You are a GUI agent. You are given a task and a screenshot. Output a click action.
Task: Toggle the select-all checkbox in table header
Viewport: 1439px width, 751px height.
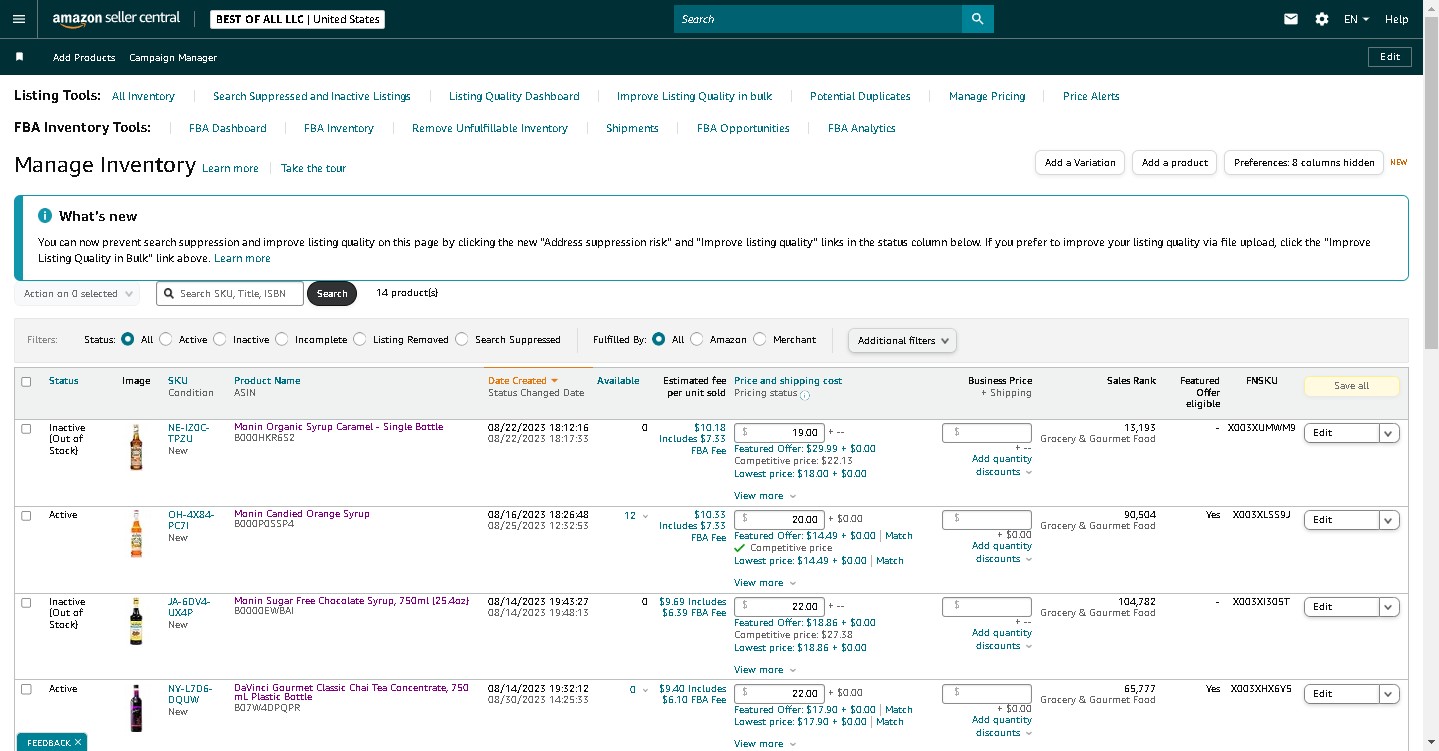click(x=26, y=382)
